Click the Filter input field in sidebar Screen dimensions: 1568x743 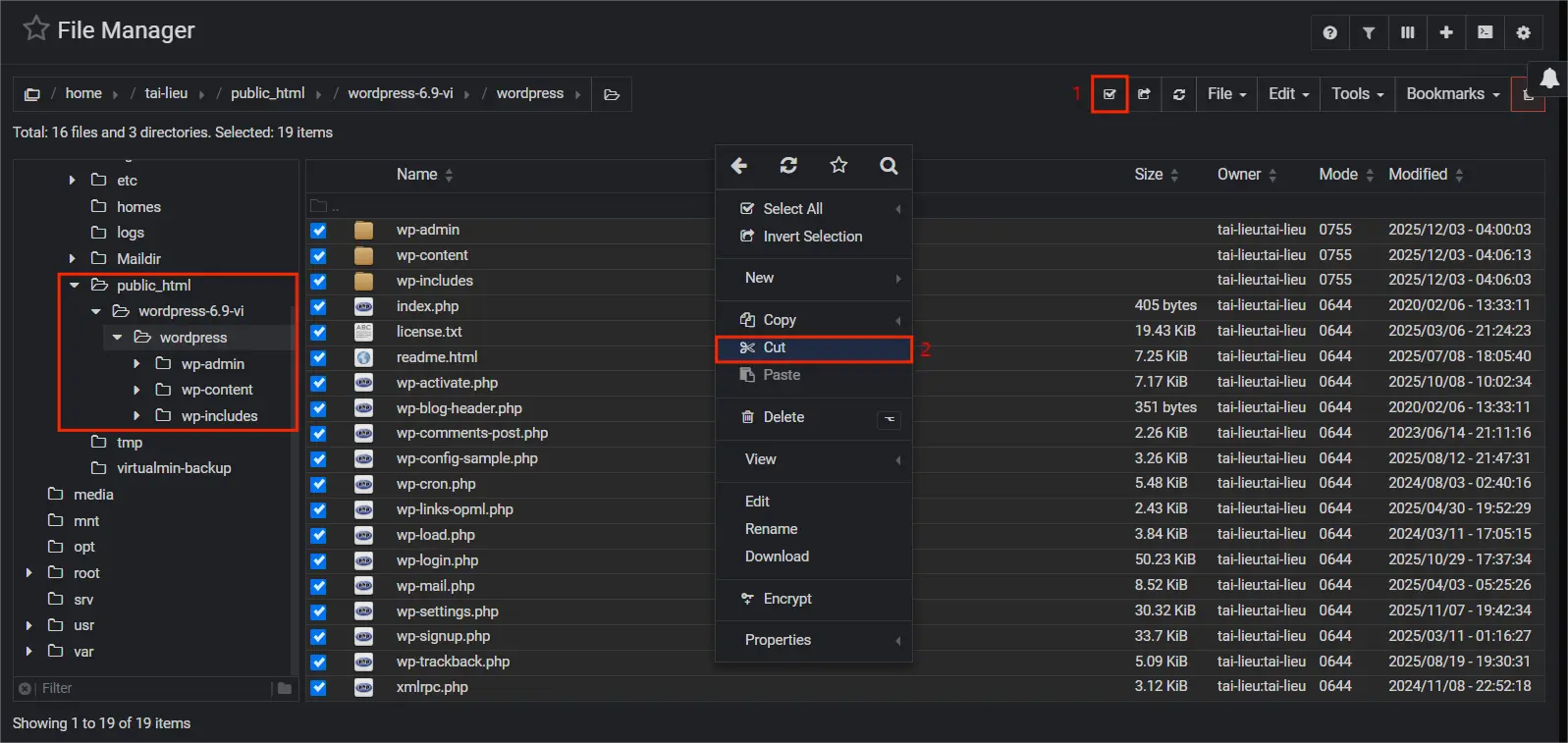(152, 688)
